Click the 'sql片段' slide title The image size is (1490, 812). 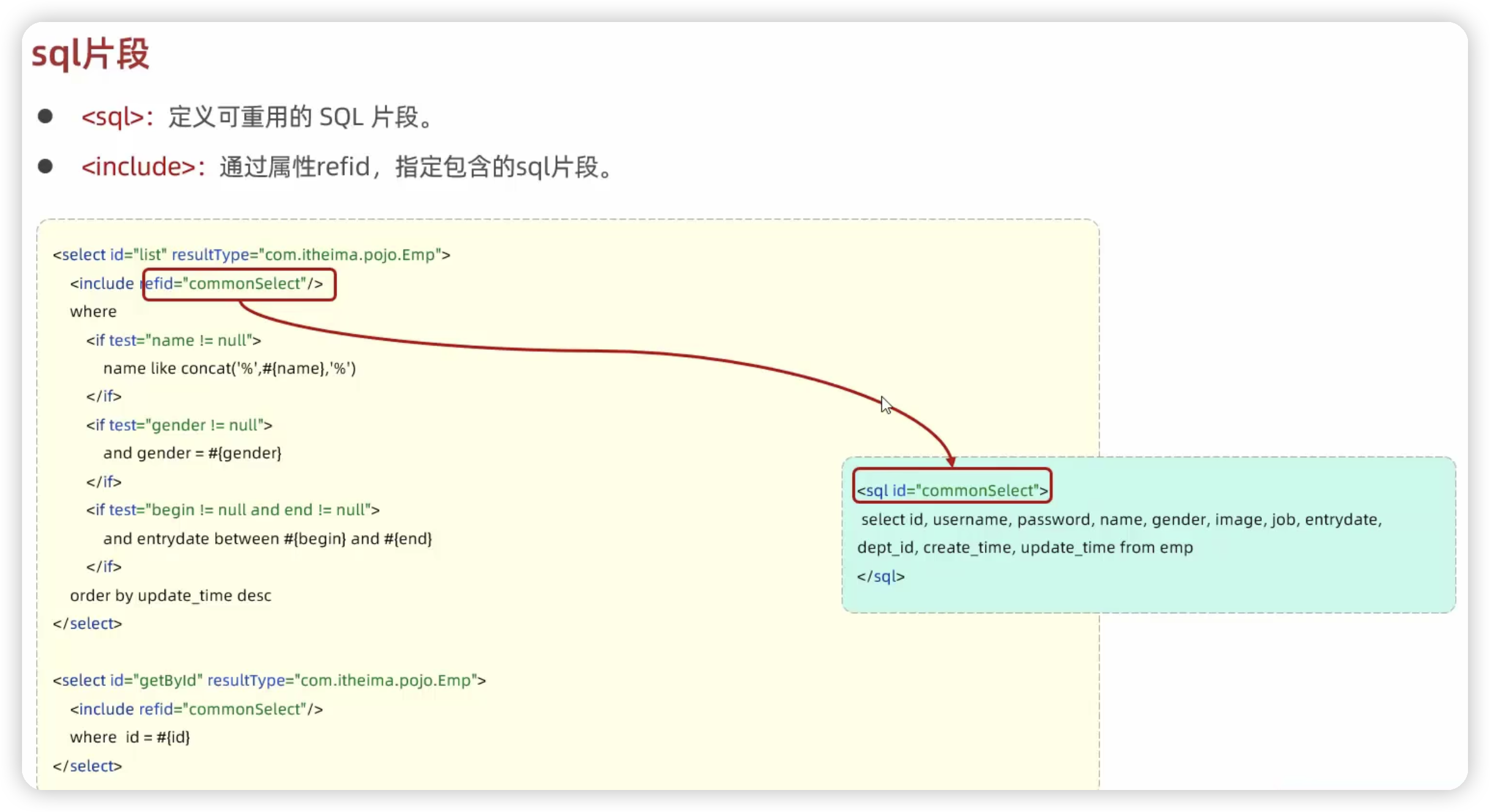pos(91,54)
